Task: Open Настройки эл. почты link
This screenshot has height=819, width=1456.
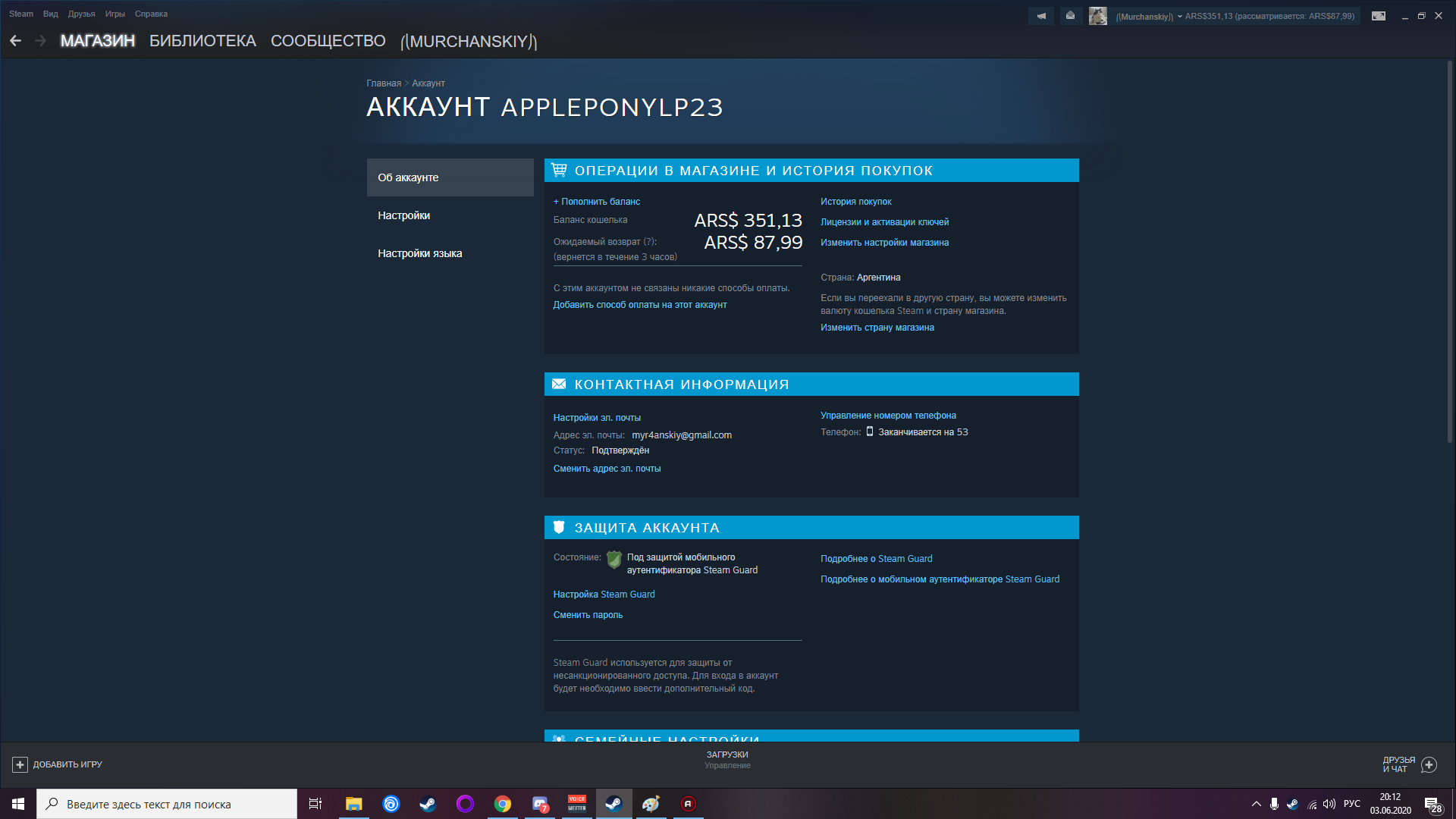Action: point(597,418)
